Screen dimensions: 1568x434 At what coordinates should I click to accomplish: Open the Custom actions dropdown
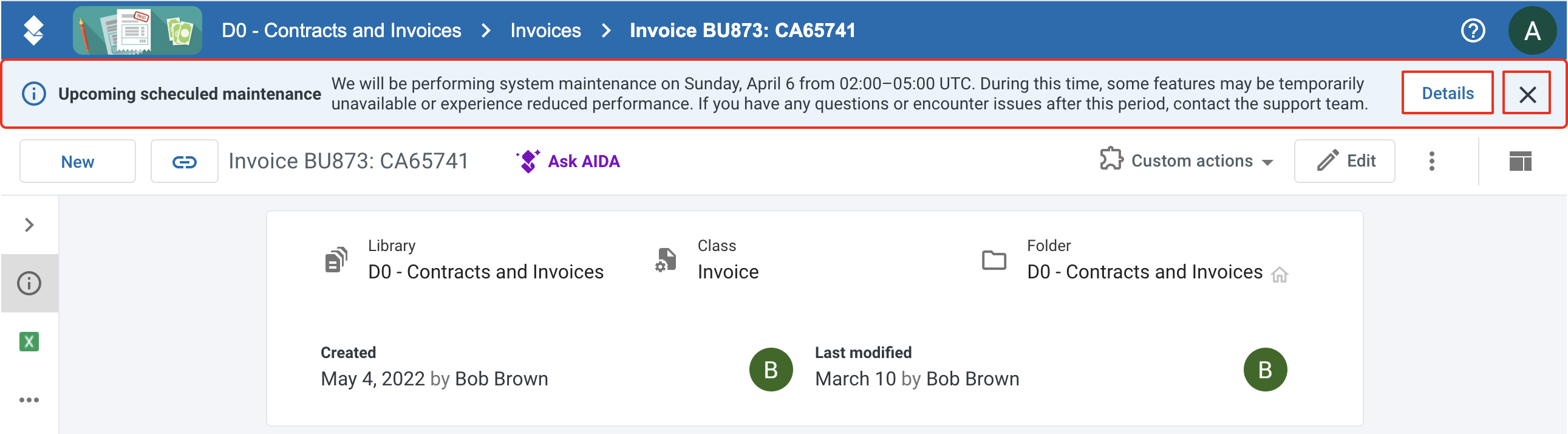click(x=1187, y=161)
